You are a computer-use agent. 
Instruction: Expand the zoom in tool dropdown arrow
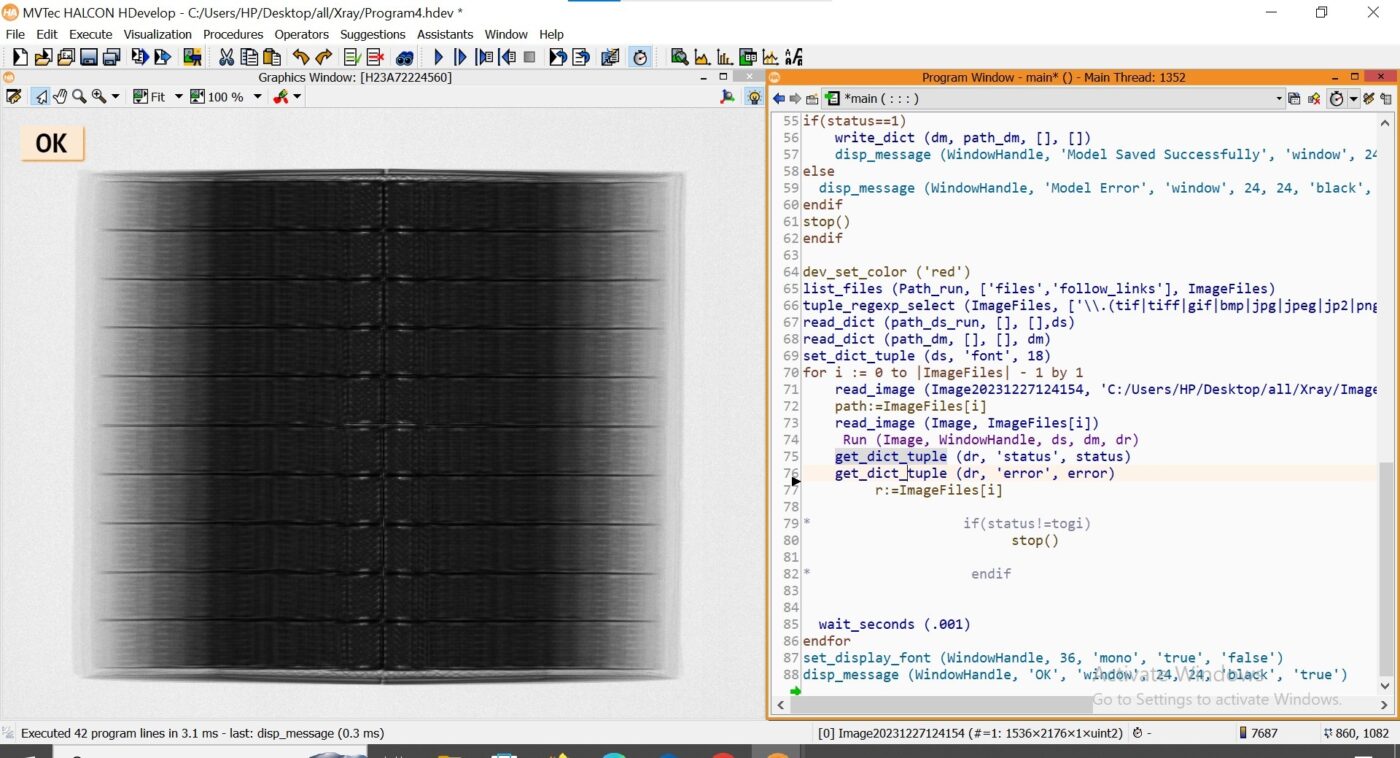(115, 97)
